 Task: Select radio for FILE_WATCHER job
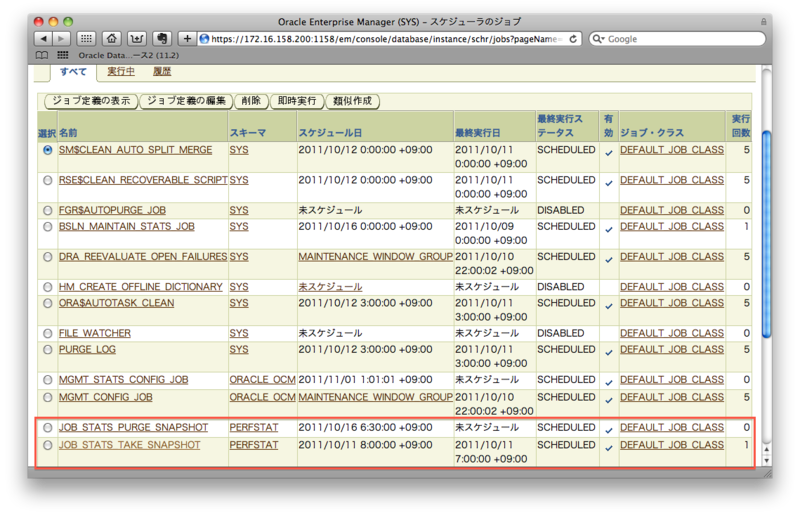pos(47,333)
